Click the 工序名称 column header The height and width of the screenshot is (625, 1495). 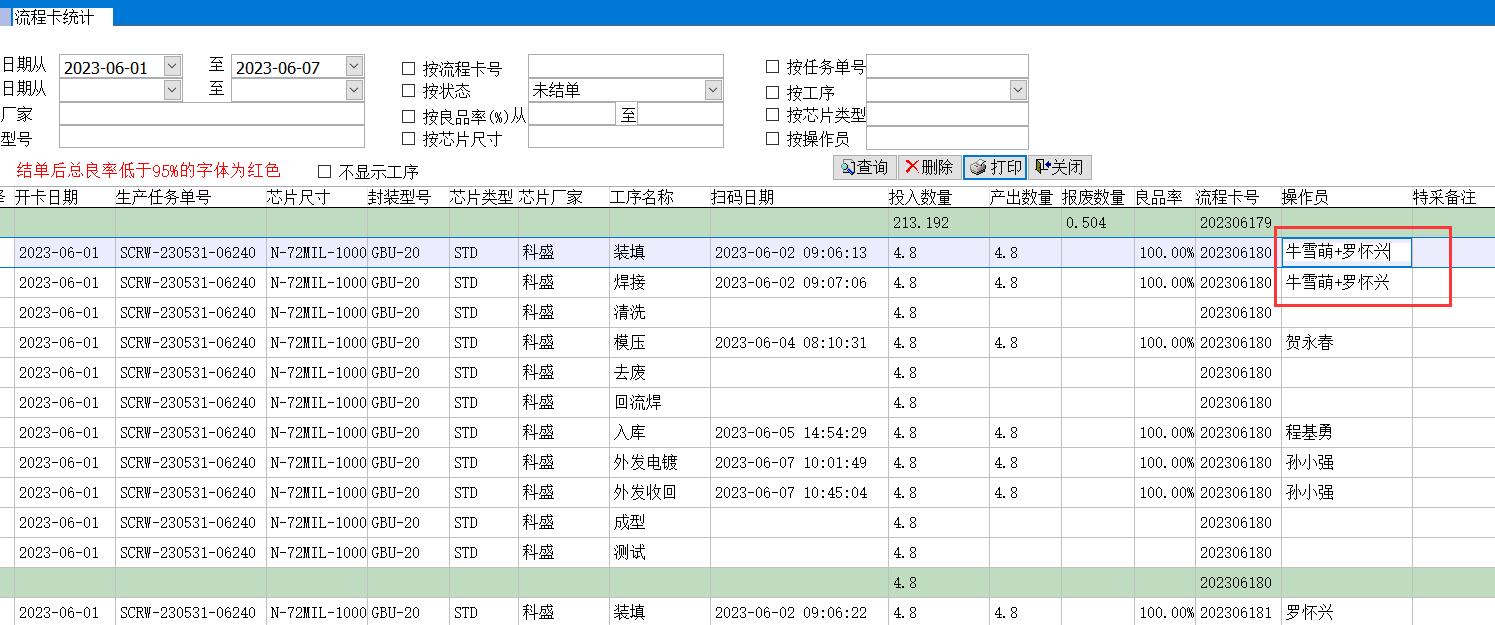pyautogui.click(x=641, y=198)
